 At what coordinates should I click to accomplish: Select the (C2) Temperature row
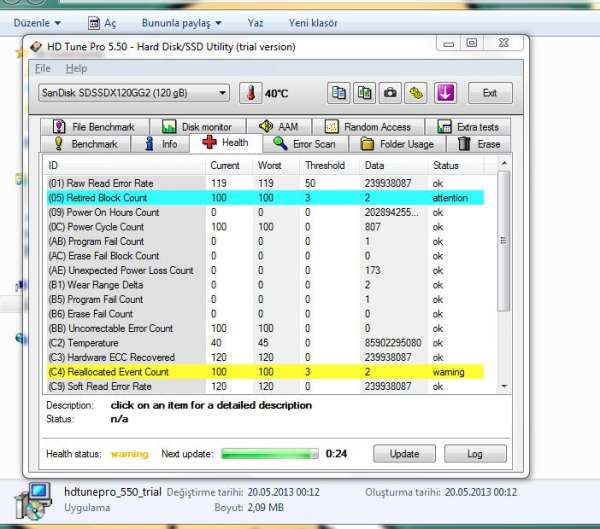[264, 343]
